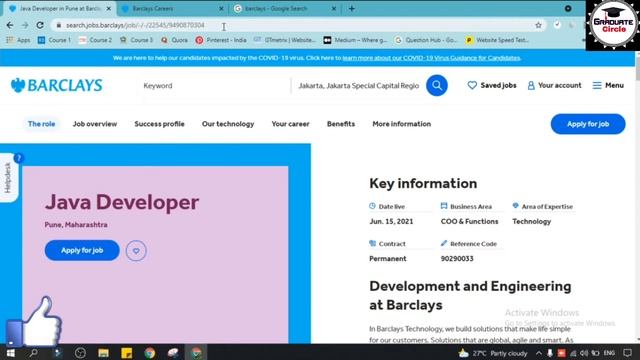Screen dimensions: 640x360
Task: Click ENG language indicator
Action: [x=609, y=353]
